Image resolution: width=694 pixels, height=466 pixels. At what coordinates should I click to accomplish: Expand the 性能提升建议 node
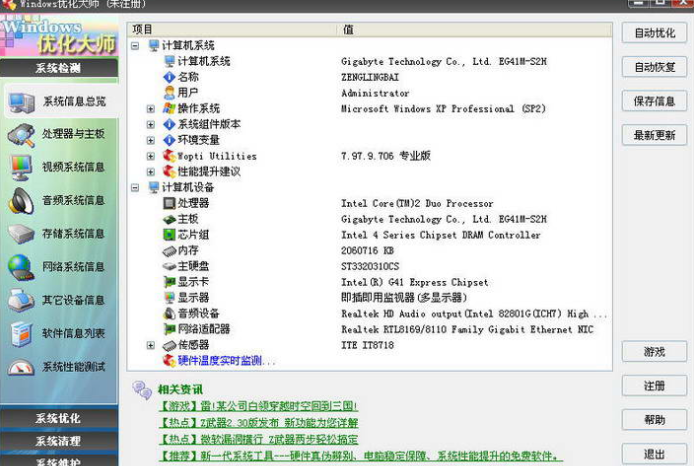150,172
